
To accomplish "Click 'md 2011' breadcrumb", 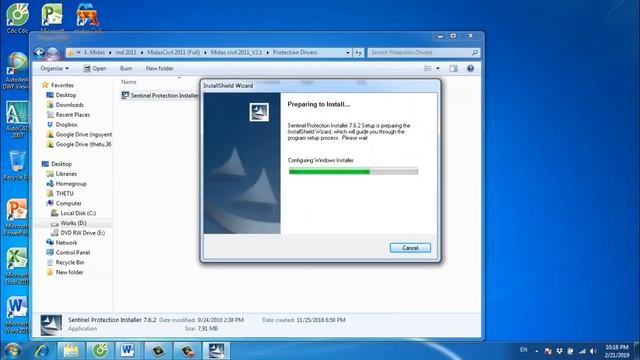I will (126, 53).
